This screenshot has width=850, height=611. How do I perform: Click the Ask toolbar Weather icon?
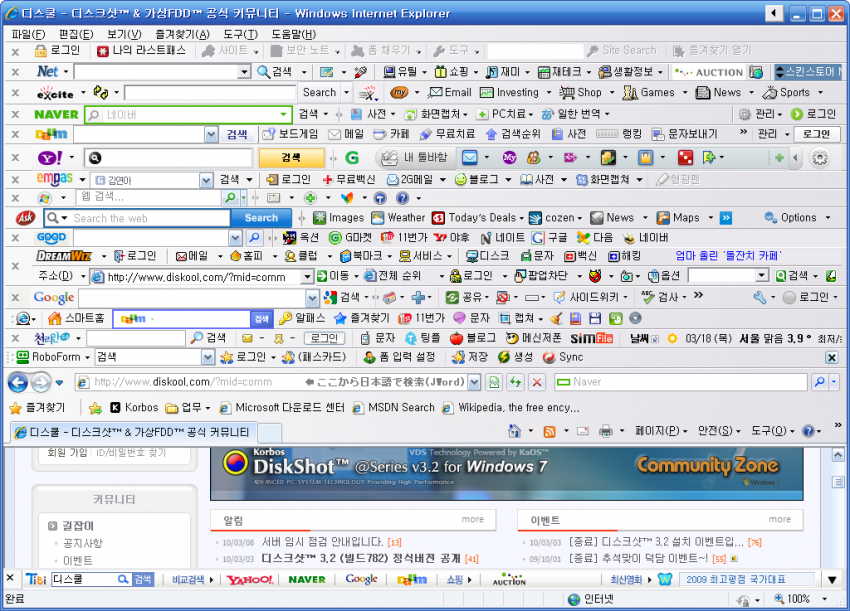pyautogui.click(x=378, y=218)
